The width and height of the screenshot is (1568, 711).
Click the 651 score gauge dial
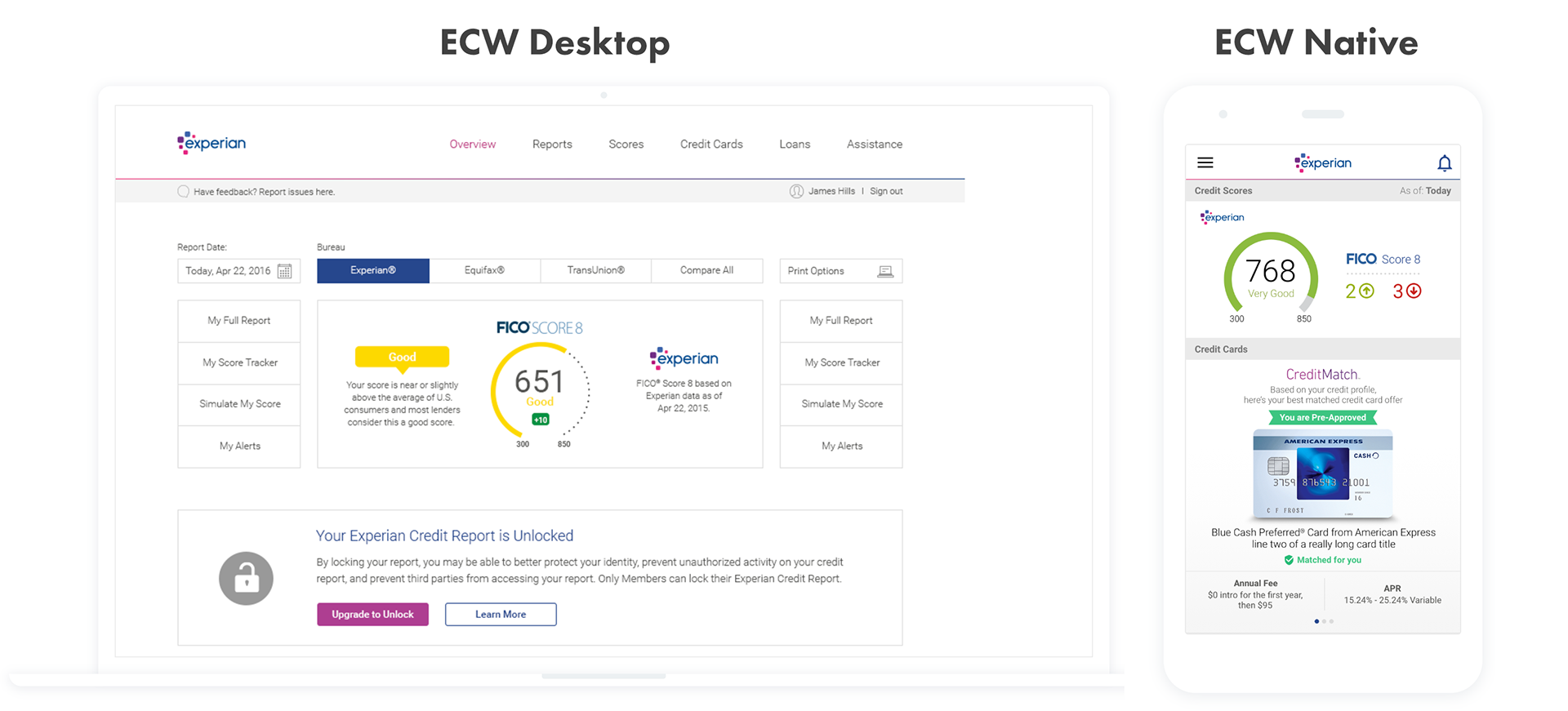coord(540,390)
